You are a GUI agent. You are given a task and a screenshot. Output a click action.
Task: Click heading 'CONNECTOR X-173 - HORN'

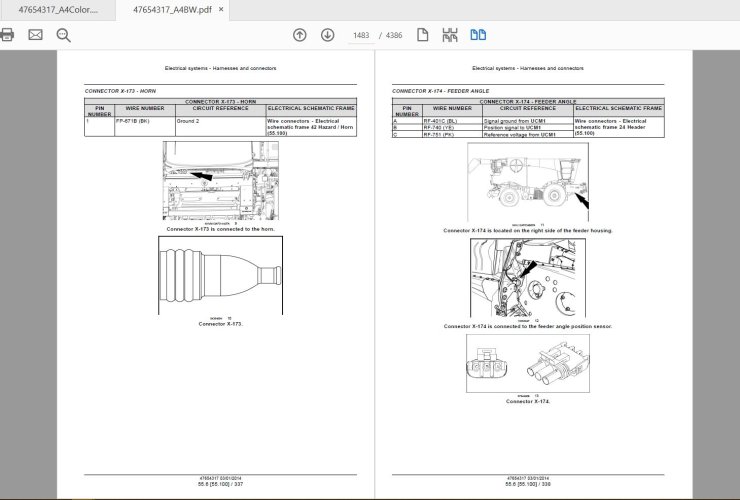pyautogui.click(x=120, y=91)
